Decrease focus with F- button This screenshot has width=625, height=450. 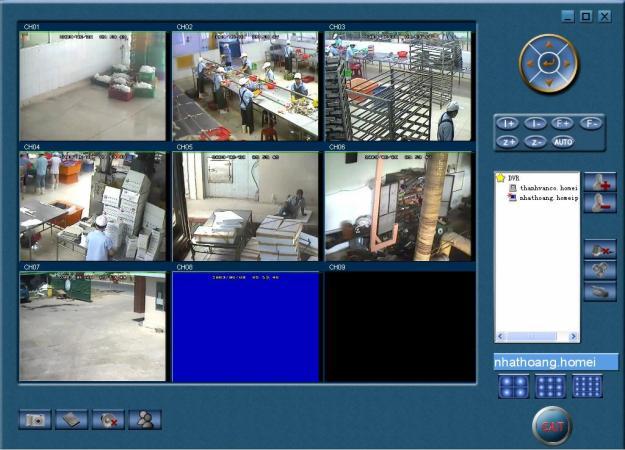click(x=591, y=124)
